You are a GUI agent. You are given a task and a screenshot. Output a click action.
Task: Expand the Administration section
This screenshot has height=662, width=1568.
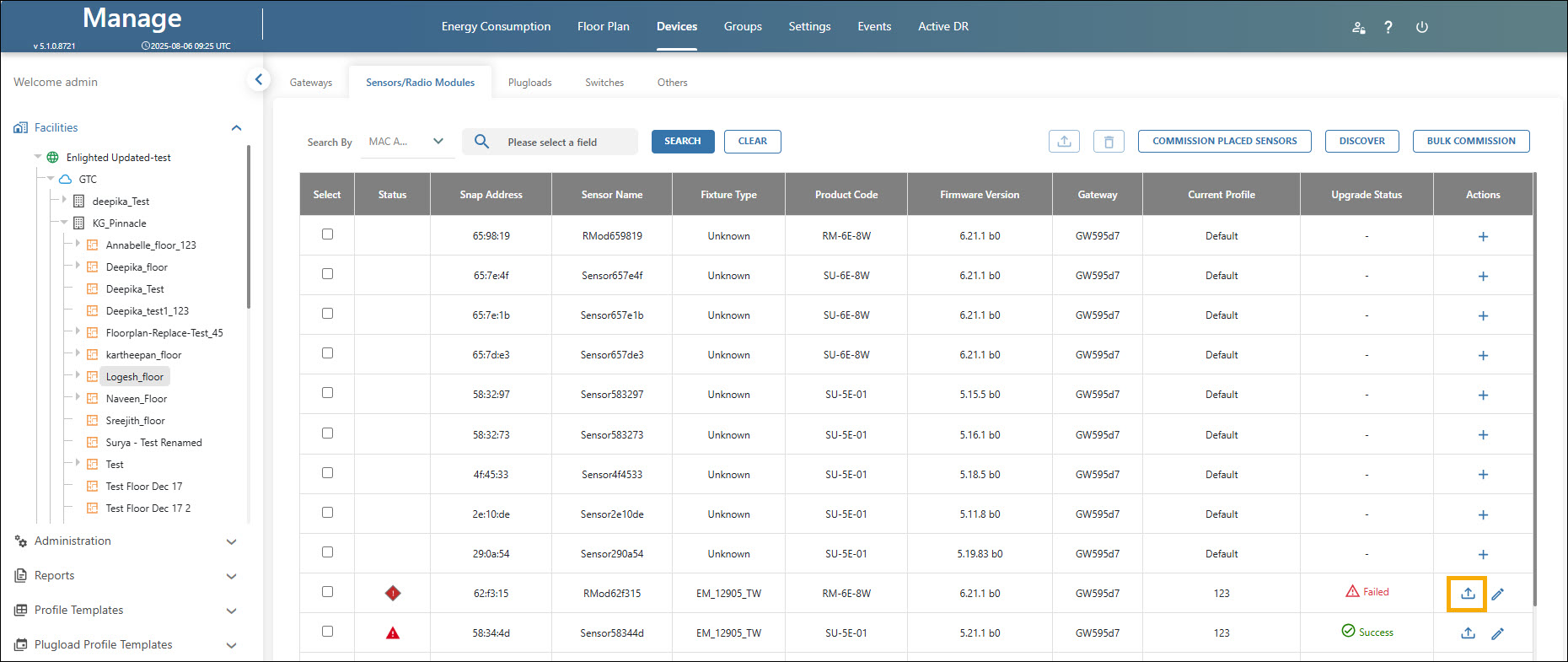click(x=232, y=541)
